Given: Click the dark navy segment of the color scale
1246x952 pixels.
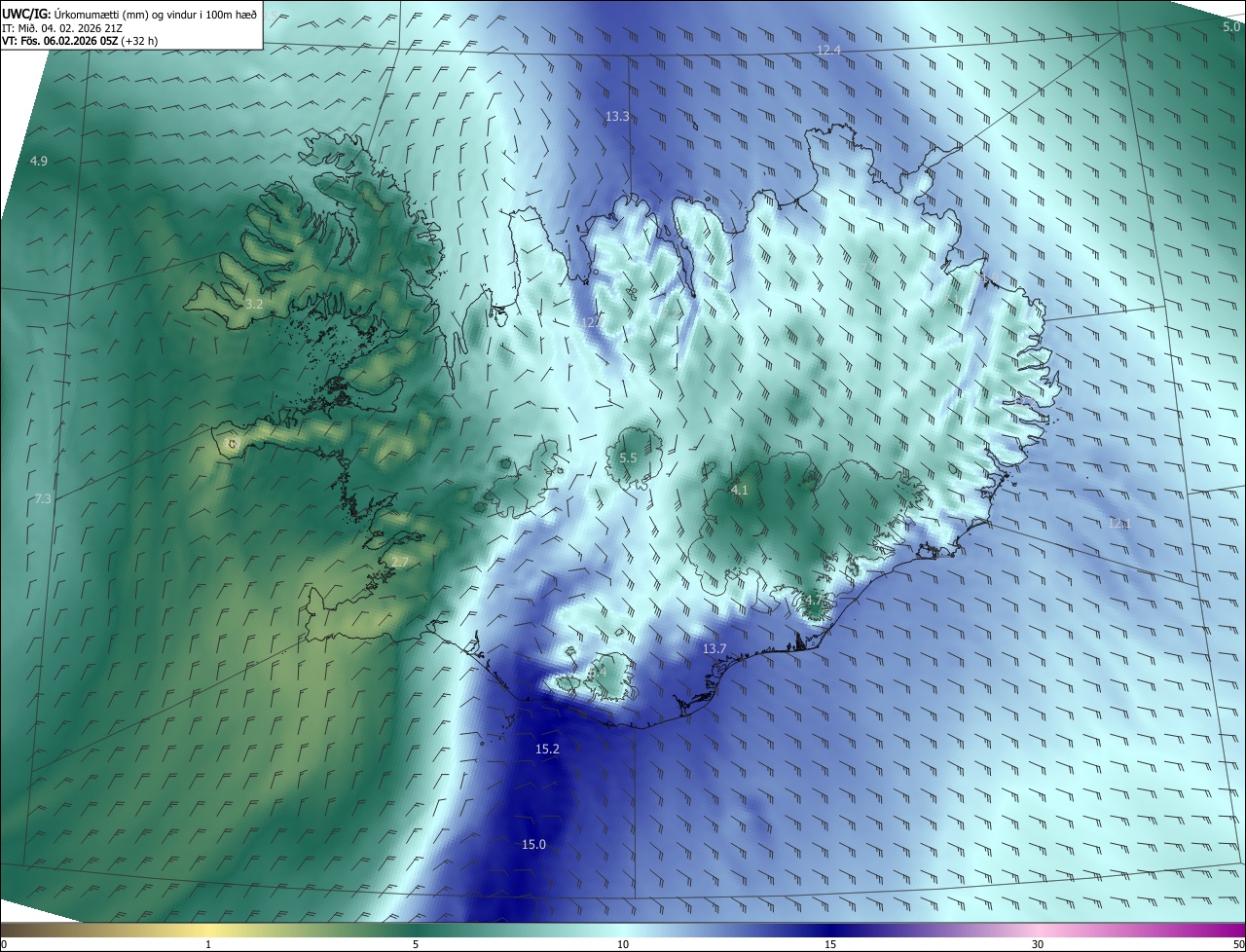Looking at the screenshot, I should point(830,930).
